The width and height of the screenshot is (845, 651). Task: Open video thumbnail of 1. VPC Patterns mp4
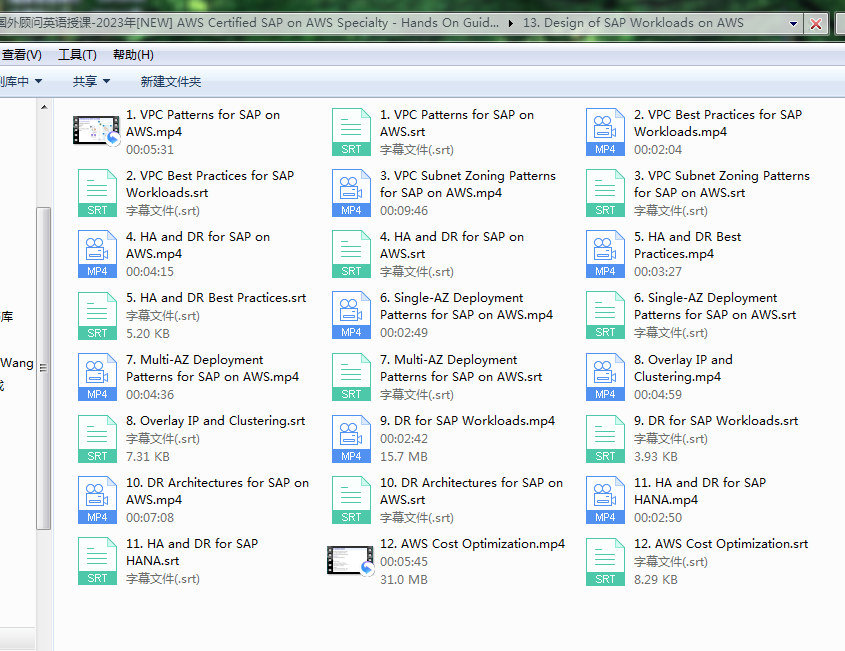96,130
